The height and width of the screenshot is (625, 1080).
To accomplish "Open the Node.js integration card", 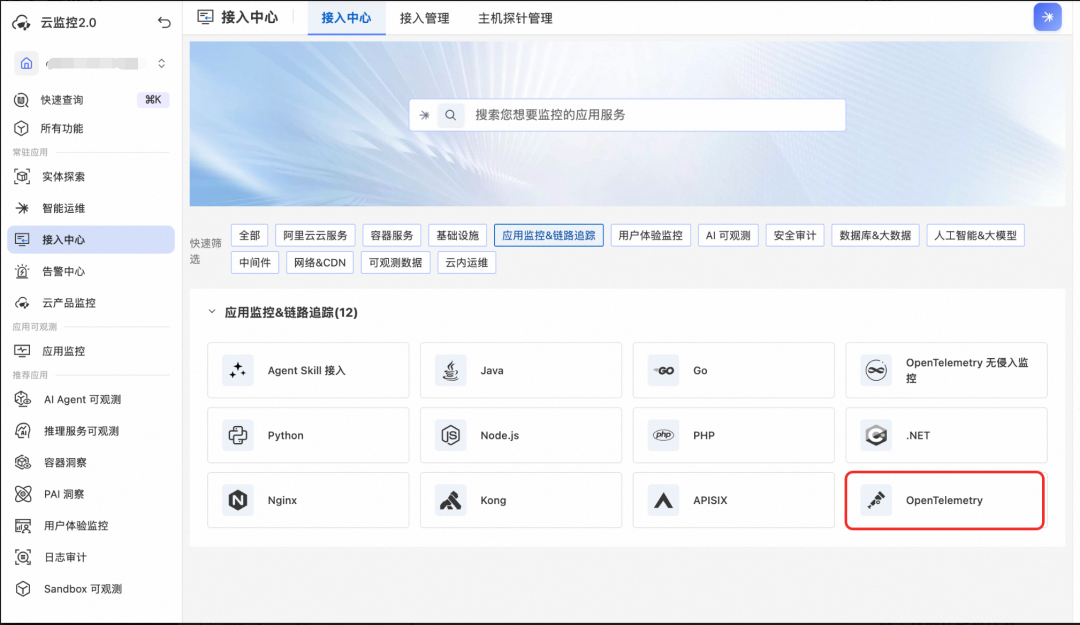I will pos(521,436).
